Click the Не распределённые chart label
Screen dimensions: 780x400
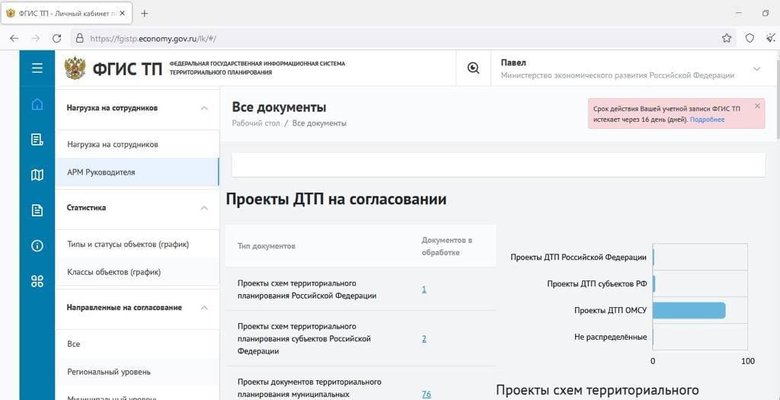coord(611,337)
